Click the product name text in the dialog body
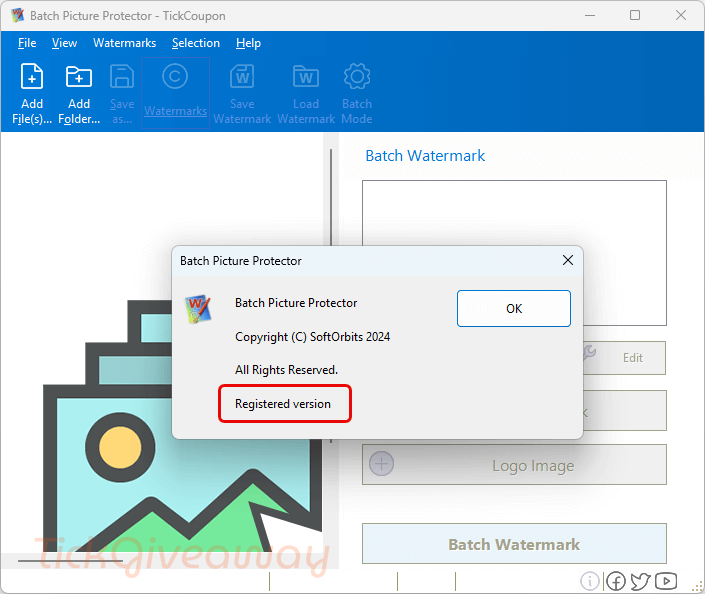 point(296,303)
